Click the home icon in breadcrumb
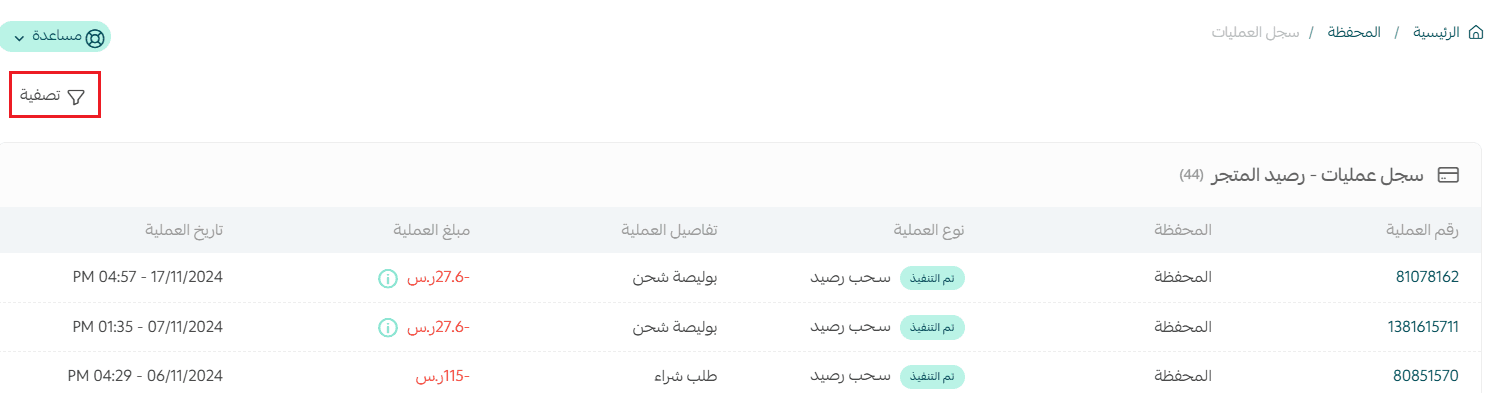1492x405 pixels. tap(1476, 33)
